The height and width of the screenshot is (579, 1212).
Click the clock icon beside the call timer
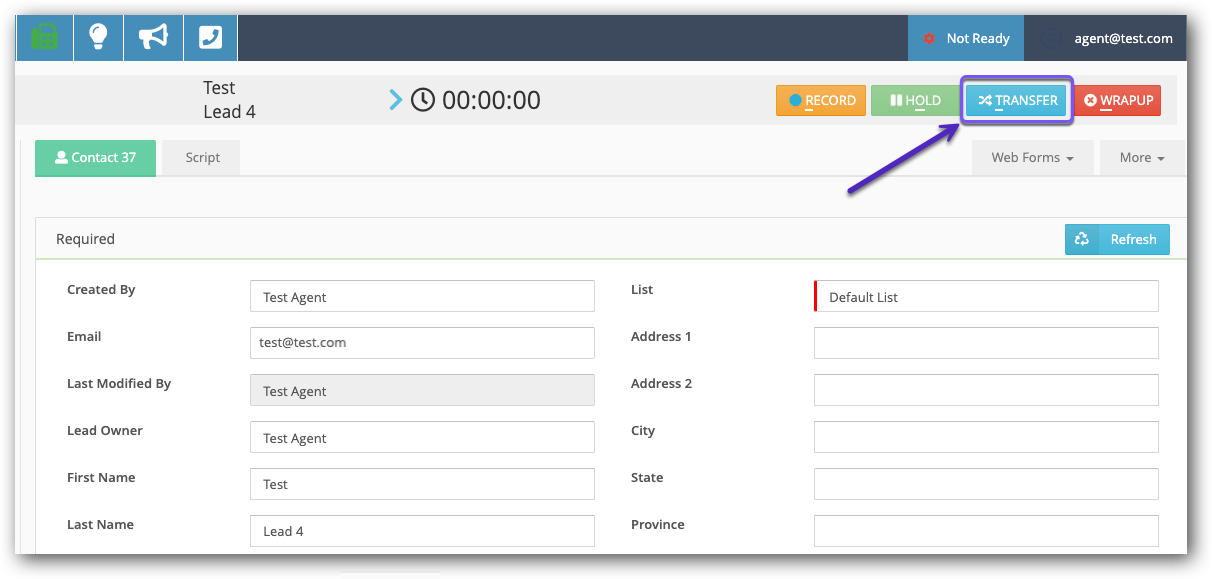coord(423,100)
